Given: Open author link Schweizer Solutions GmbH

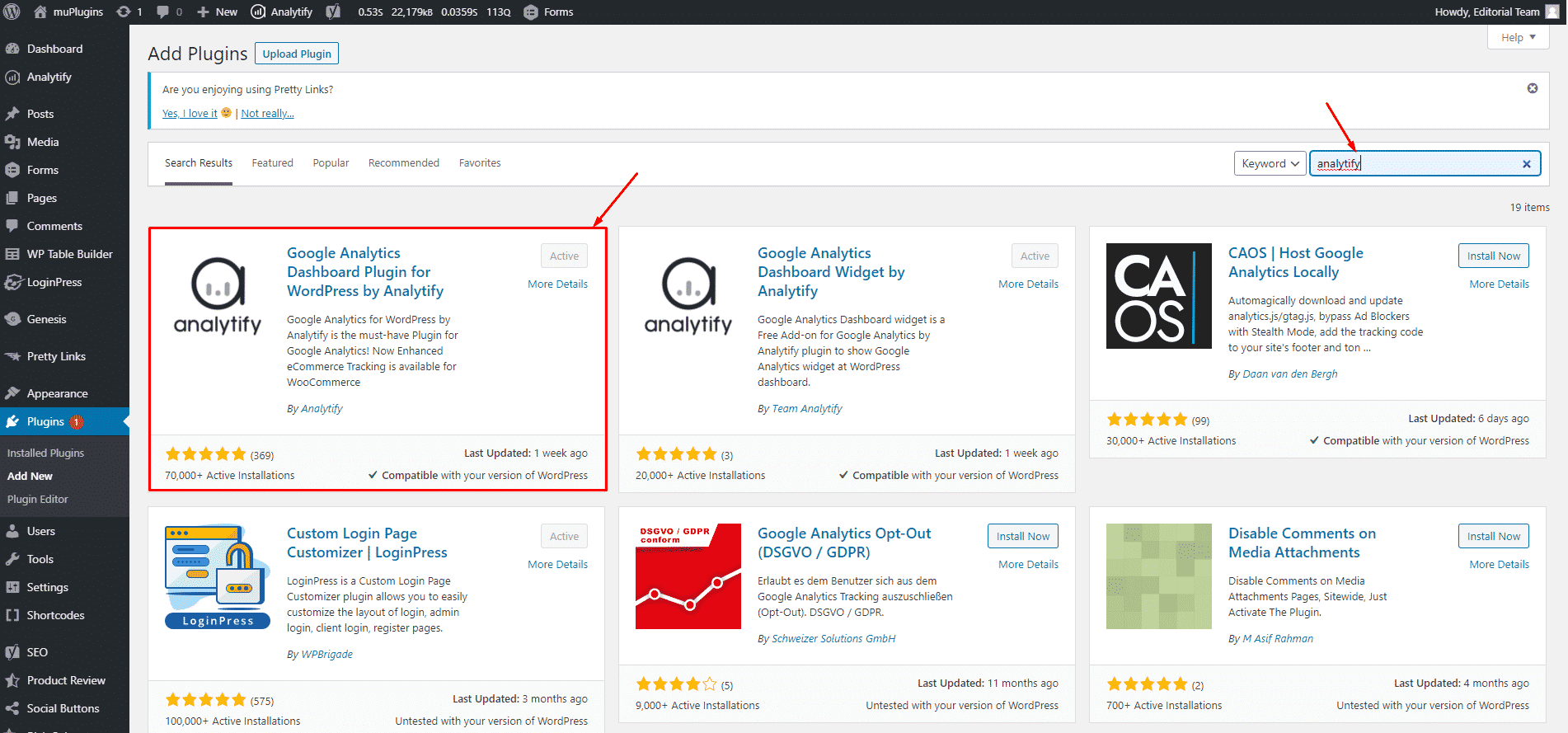Looking at the screenshot, I should (833, 638).
